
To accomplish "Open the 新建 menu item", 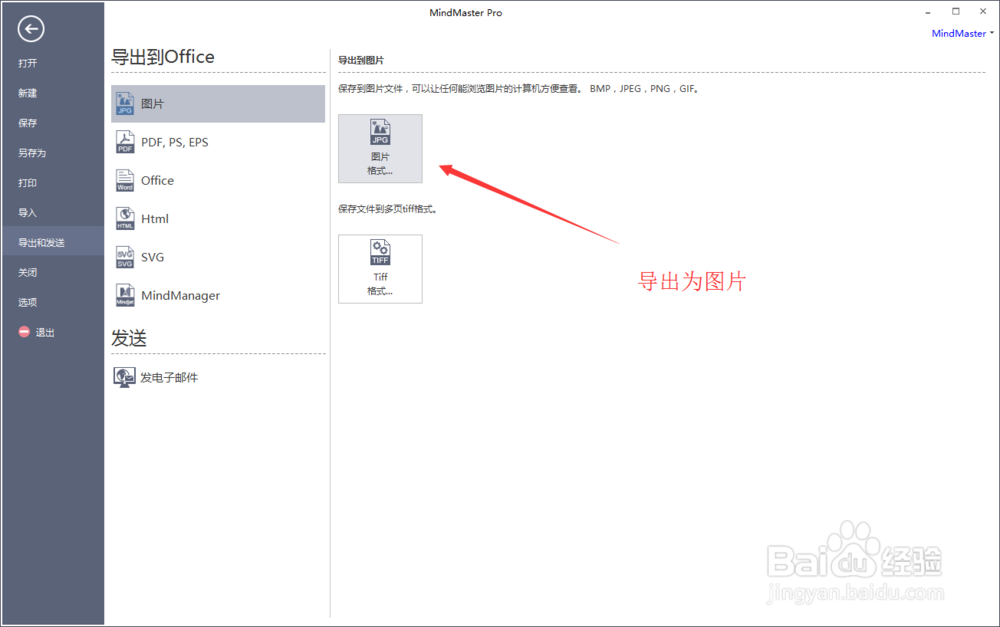I will (27, 93).
